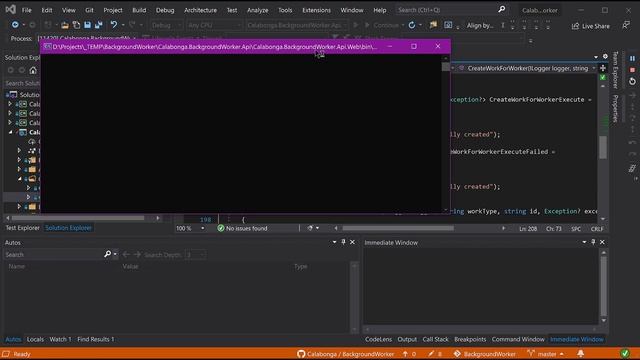Click the notifications bell in status bar
The width and height of the screenshot is (640, 360).
click(x=580, y=353)
